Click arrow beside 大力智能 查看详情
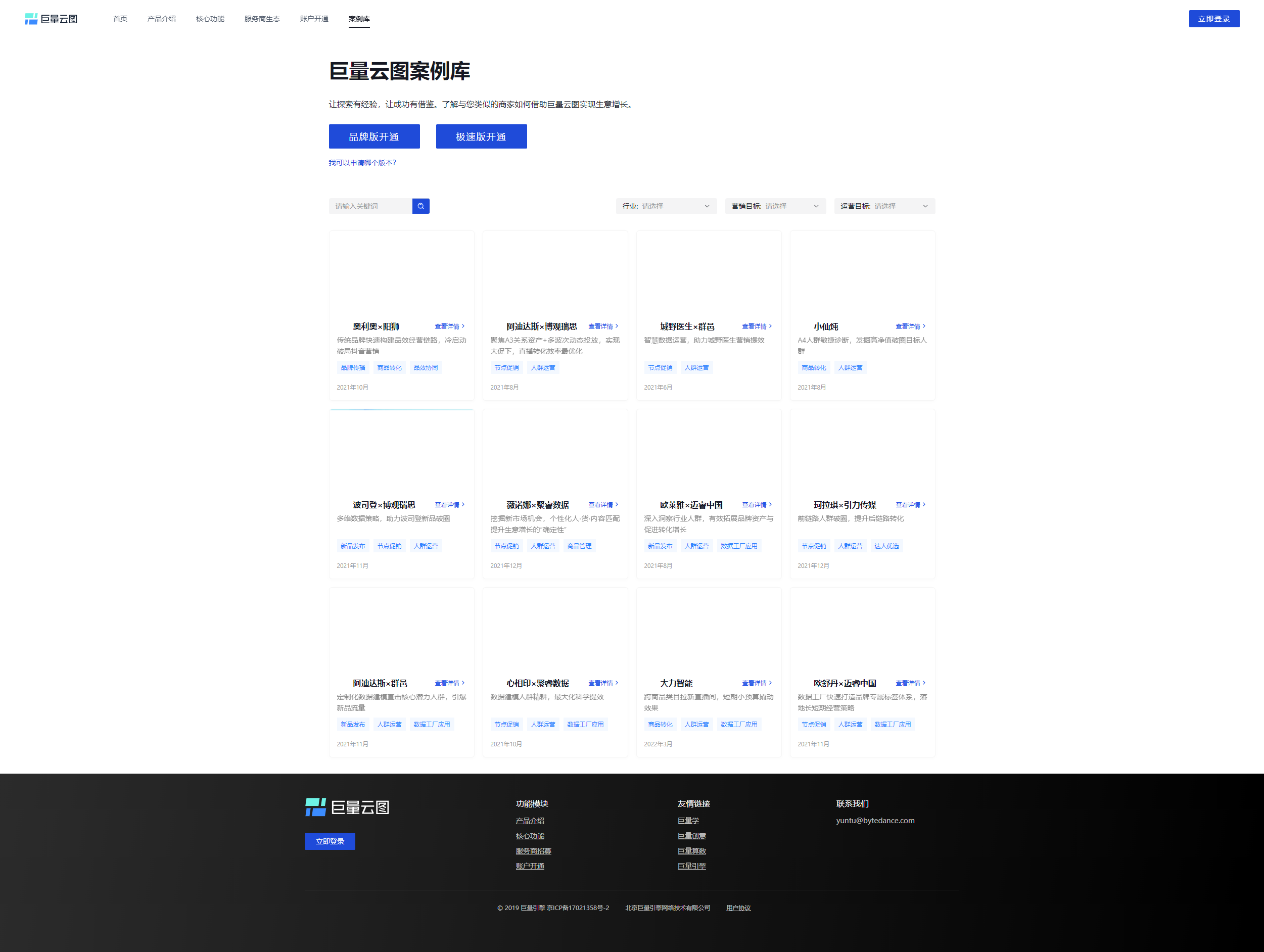The height and width of the screenshot is (952, 1264). pos(770,683)
